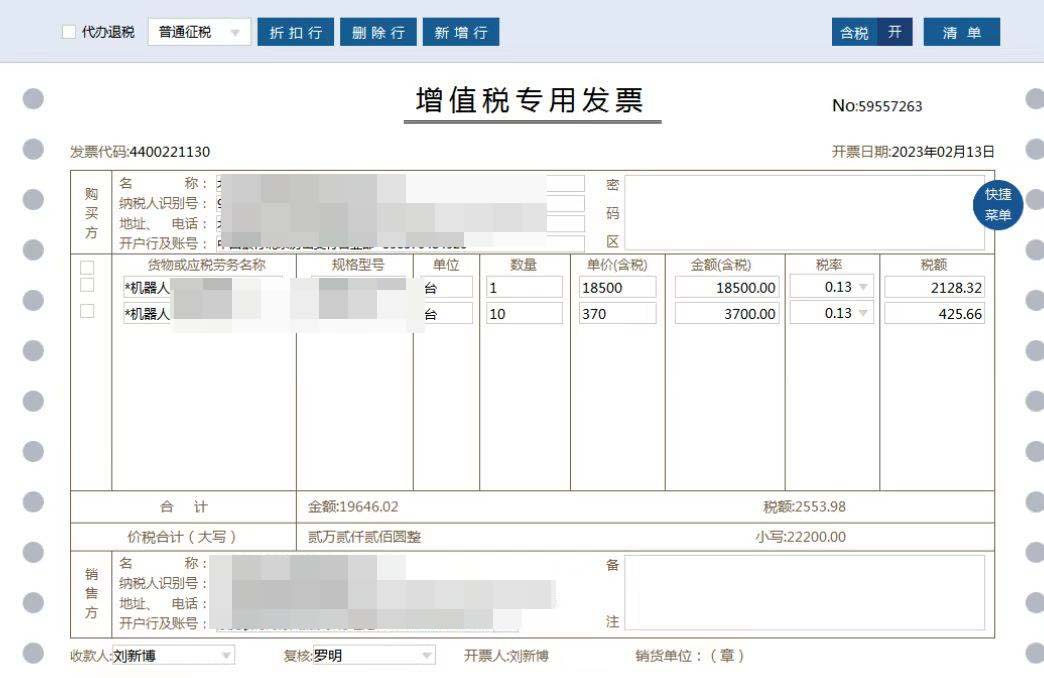The image size is (1044, 678).
Task: Select the second goods row checkbox
Action: [x=87, y=312]
